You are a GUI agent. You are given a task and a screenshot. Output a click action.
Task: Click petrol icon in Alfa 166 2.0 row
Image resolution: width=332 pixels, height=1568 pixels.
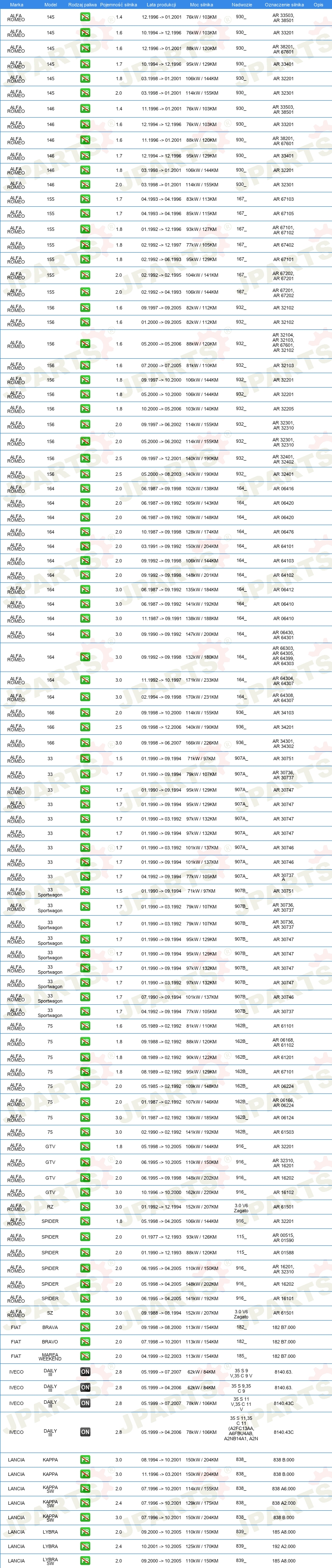[84, 713]
